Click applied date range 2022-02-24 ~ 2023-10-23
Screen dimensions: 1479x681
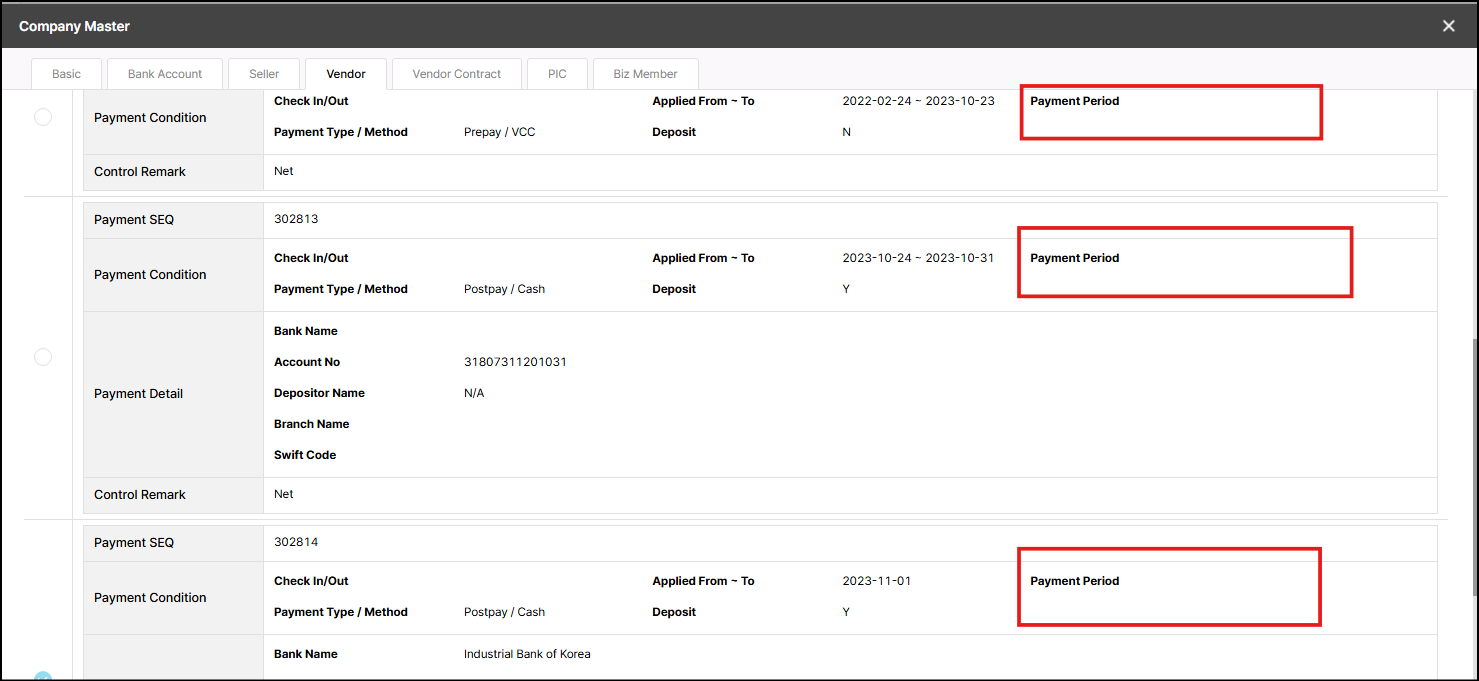pos(918,101)
